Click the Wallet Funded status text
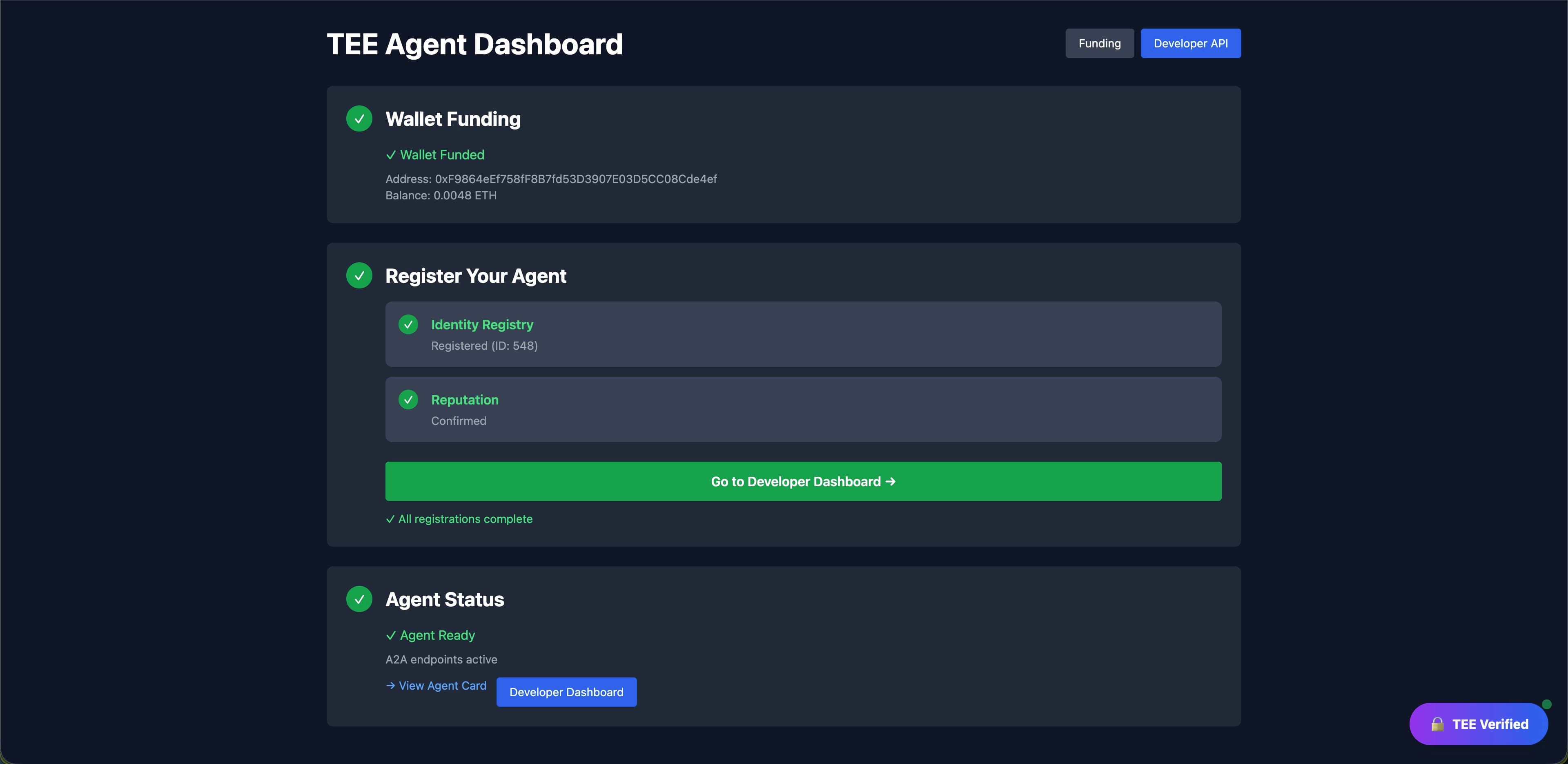 coord(441,155)
